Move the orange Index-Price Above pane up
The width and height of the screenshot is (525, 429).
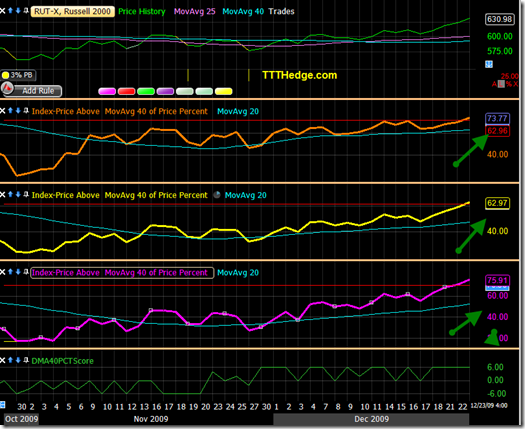(x=10, y=111)
